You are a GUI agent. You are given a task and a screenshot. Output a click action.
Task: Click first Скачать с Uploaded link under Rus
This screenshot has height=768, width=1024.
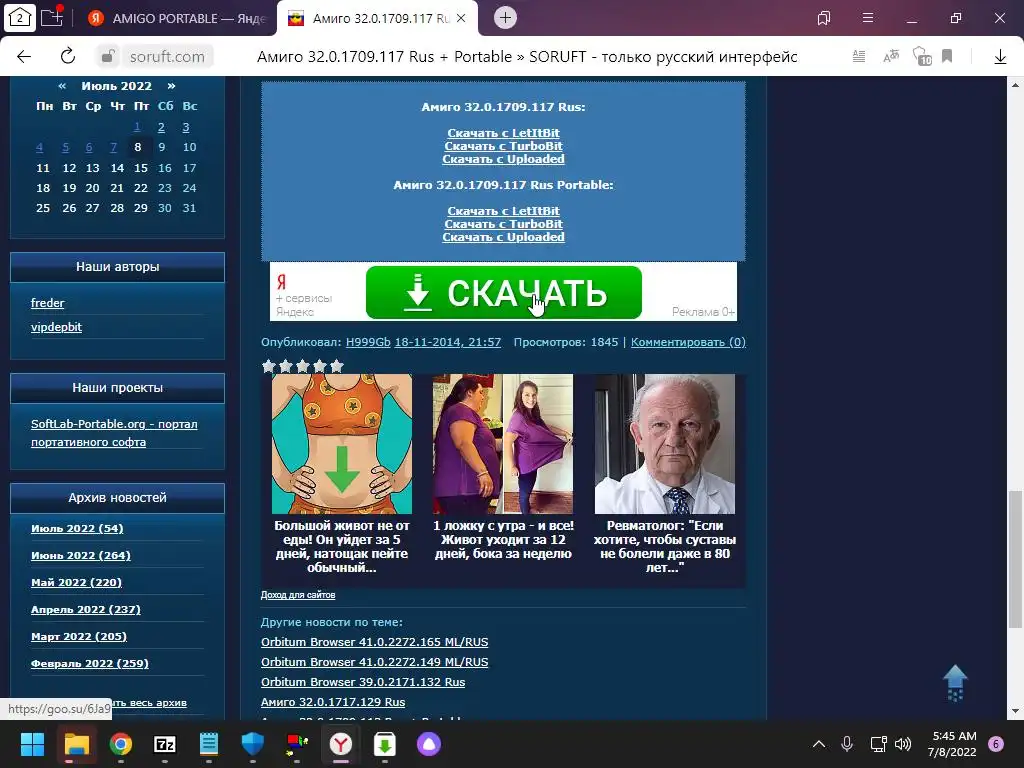click(x=504, y=159)
